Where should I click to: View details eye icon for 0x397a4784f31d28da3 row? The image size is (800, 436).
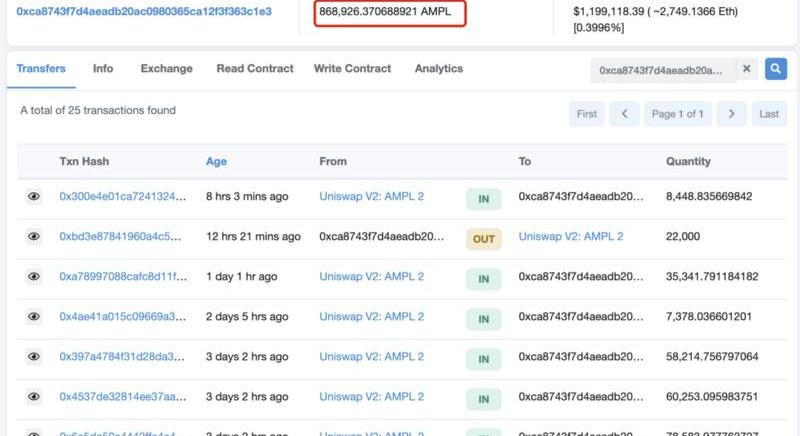pyautogui.click(x=34, y=356)
